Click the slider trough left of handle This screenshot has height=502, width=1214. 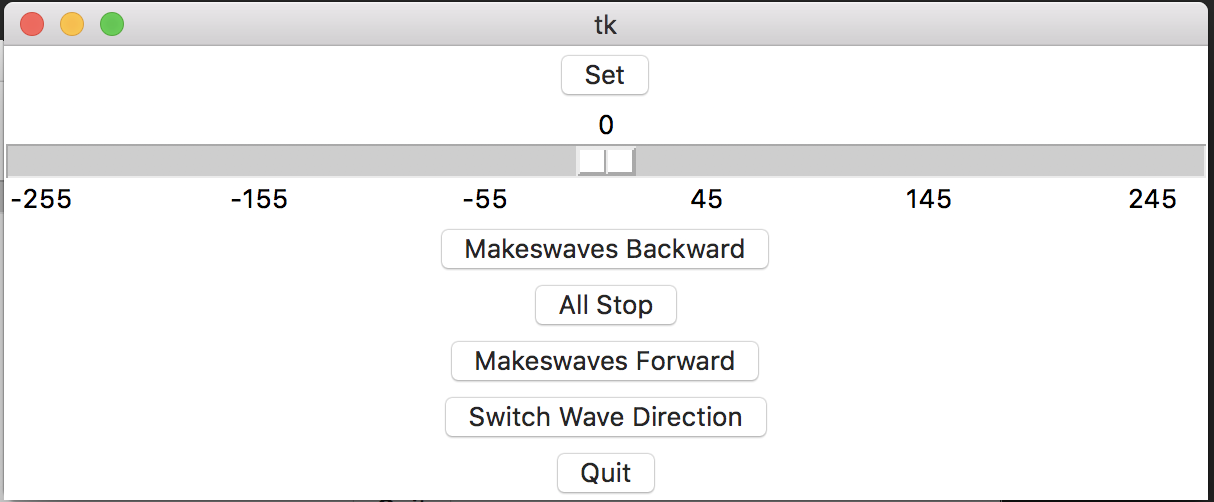[x=292, y=161]
